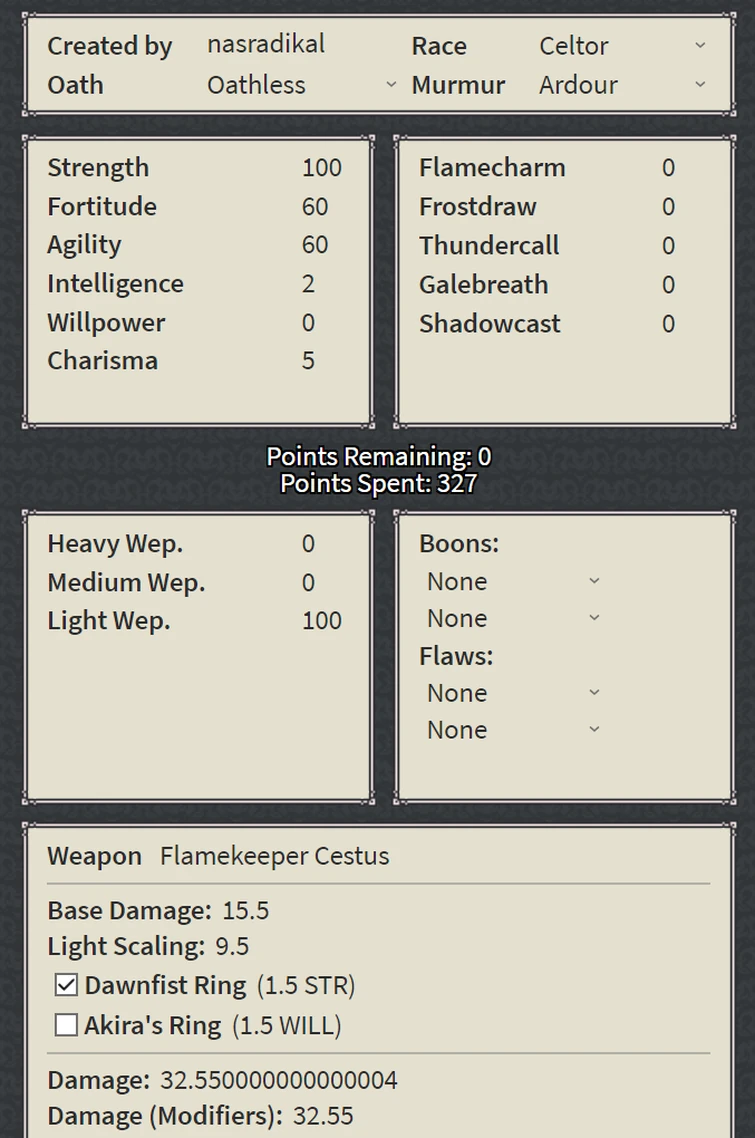Select the Shadowcast value of 0
The width and height of the screenshot is (755, 1138).
pyautogui.click(x=668, y=324)
